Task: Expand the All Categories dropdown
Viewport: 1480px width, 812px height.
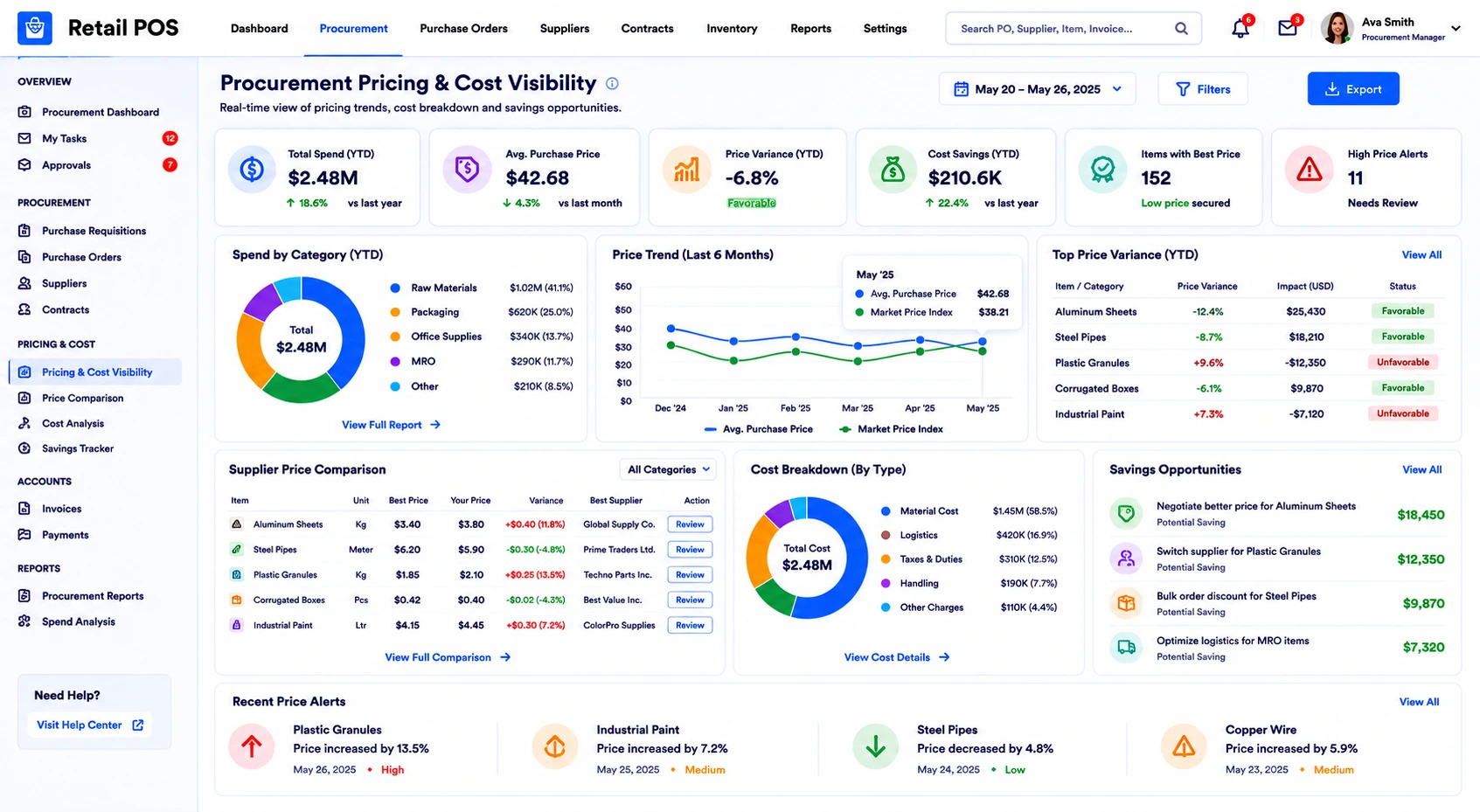Action: tap(669, 469)
